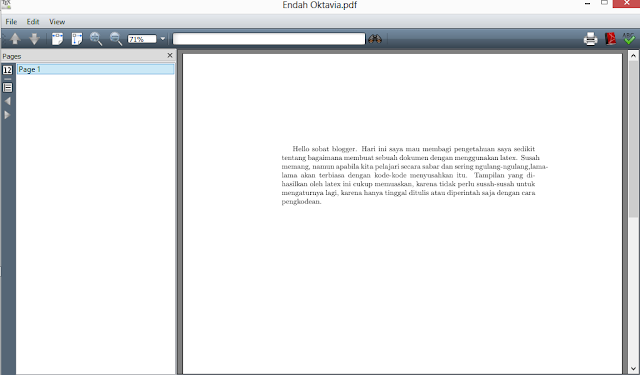Open the File menu
This screenshot has width=640, height=375.
[x=11, y=22]
